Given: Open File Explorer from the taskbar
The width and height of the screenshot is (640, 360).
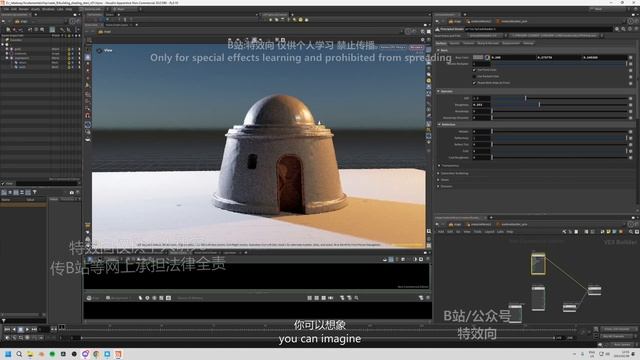Looking at the screenshot, I should (30, 354).
